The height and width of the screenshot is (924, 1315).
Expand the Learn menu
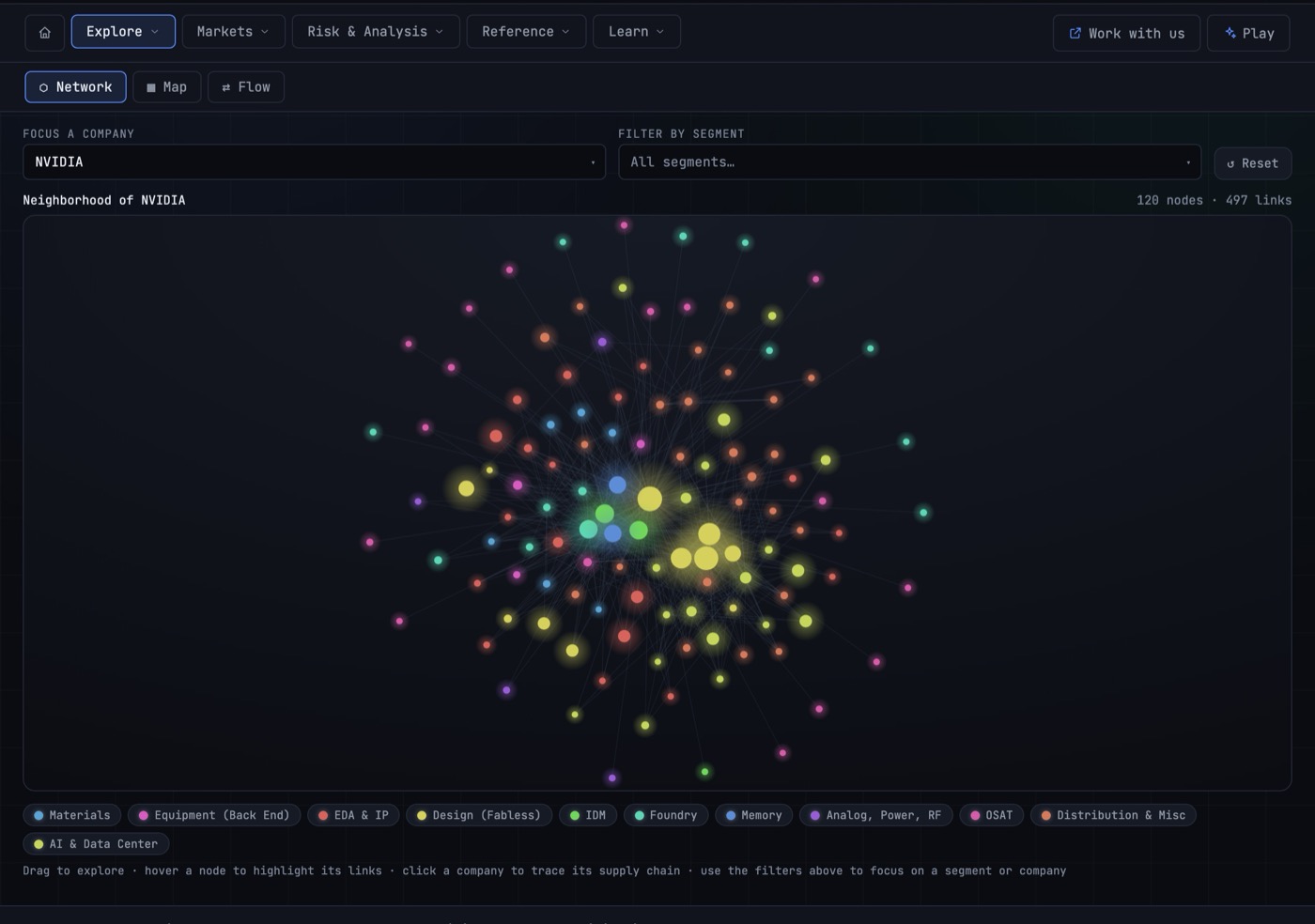point(636,32)
